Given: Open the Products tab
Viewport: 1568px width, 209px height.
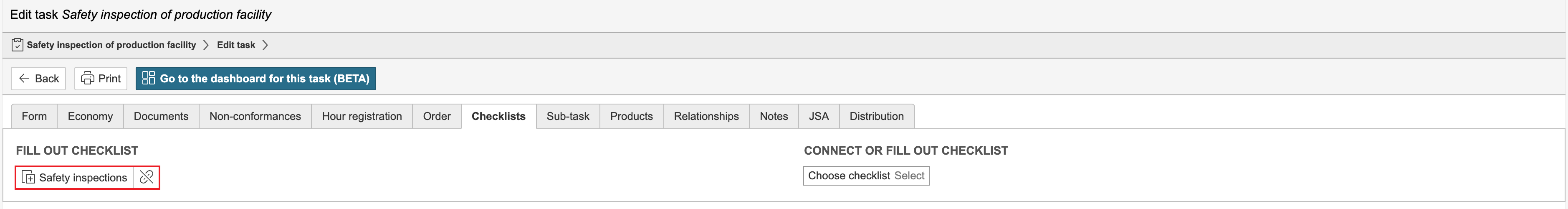Looking at the screenshot, I should [631, 116].
